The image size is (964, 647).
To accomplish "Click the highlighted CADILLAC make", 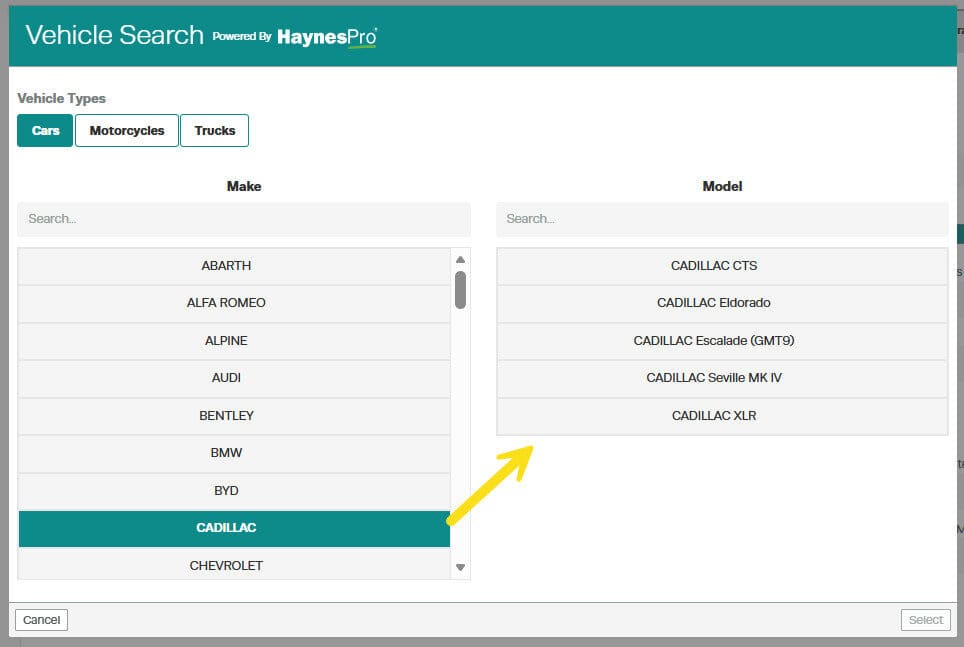I will (234, 528).
